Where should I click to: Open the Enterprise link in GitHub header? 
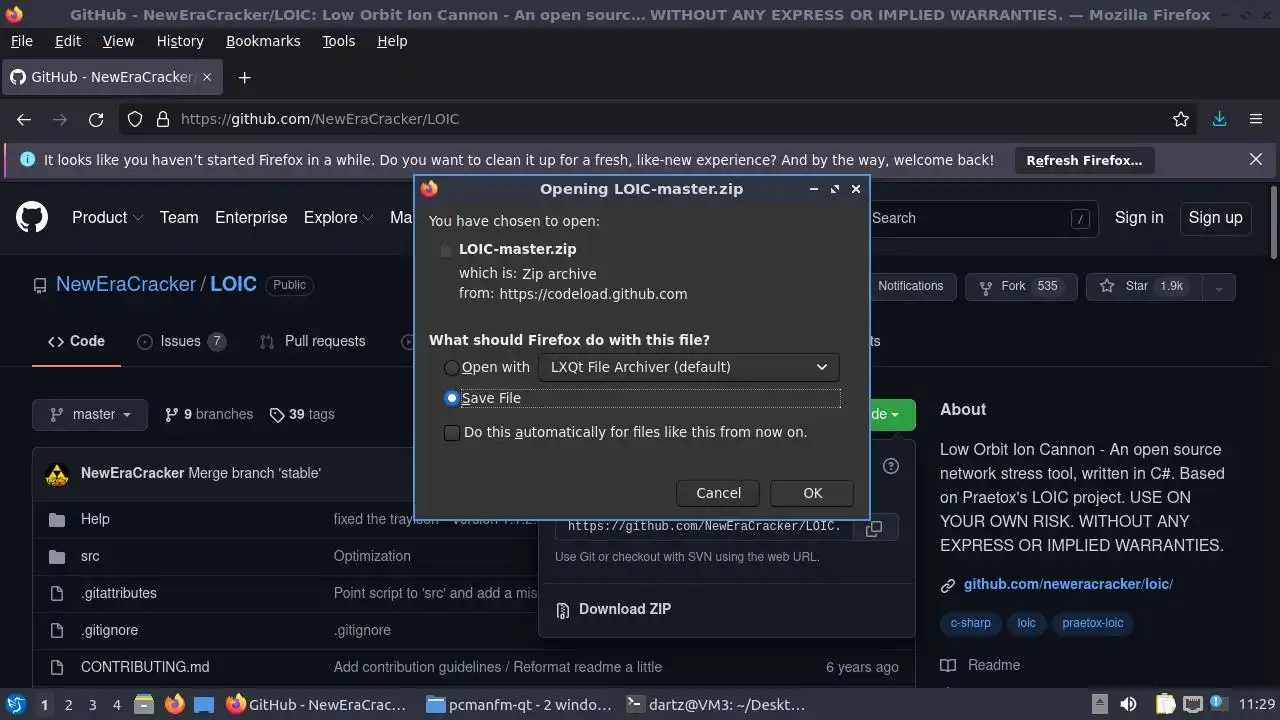point(251,217)
